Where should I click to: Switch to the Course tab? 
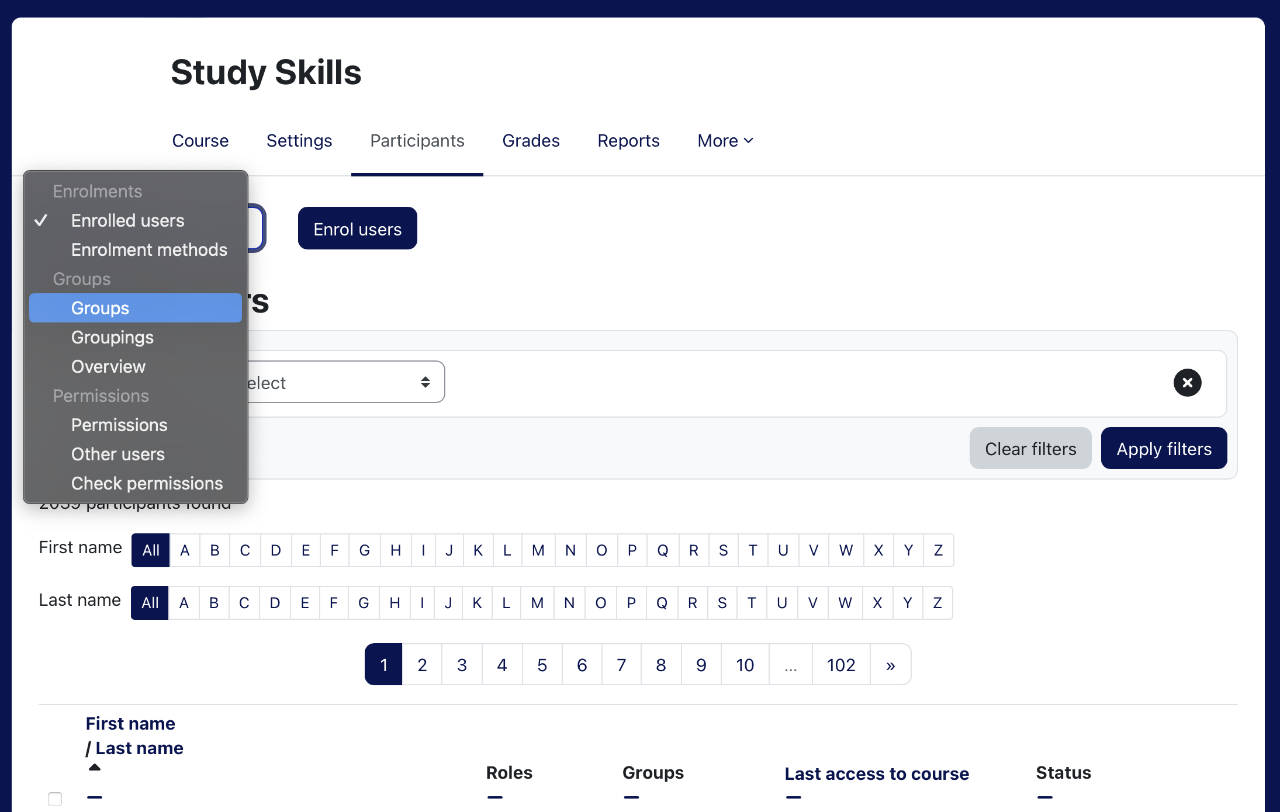click(200, 141)
